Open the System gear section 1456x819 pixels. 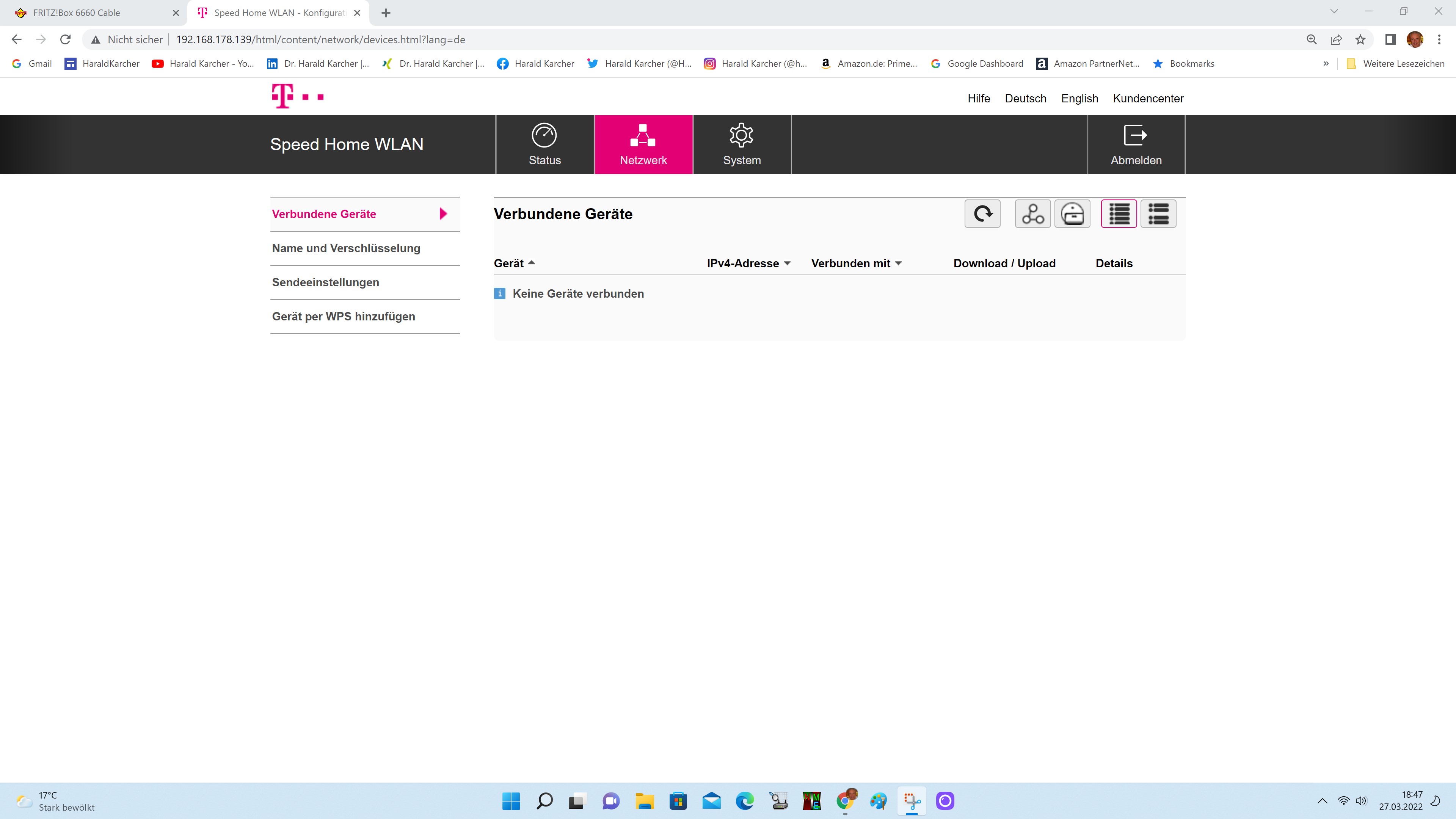click(742, 145)
